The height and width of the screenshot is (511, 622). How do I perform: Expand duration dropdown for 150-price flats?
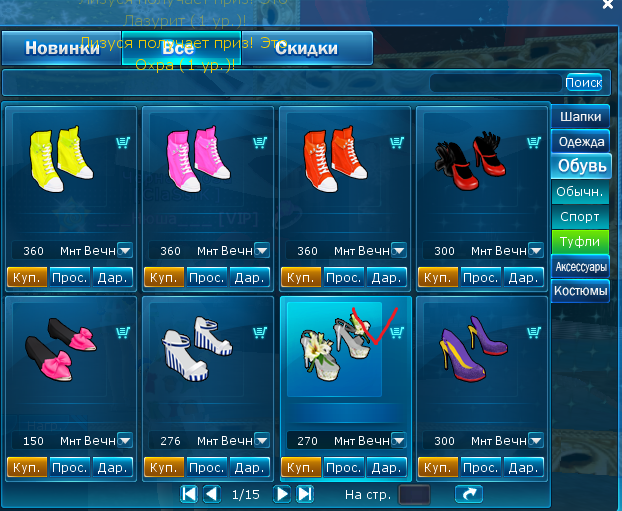pyautogui.click(x=125, y=440)
